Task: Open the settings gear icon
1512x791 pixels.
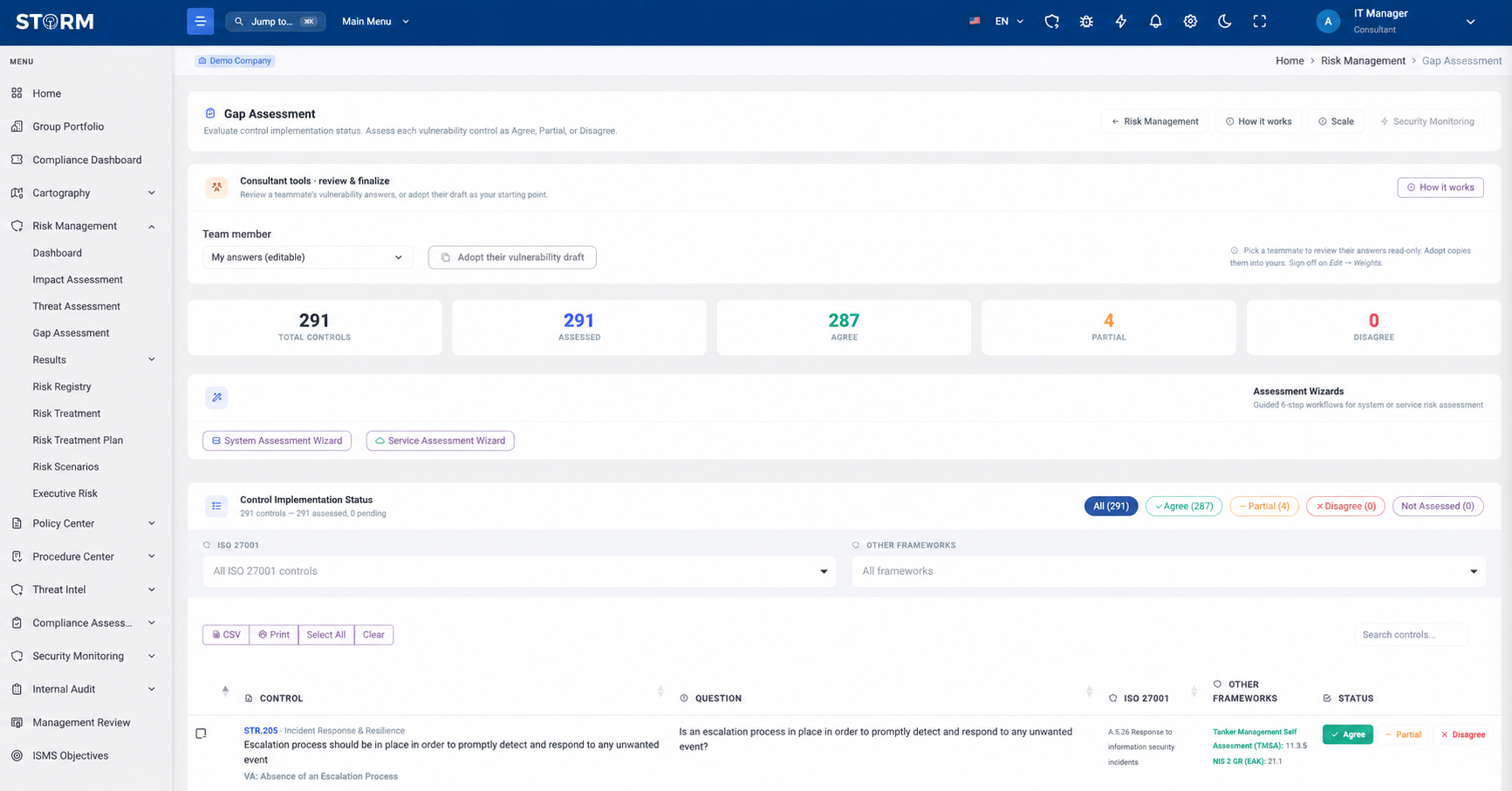Action: coord(1190,21)
